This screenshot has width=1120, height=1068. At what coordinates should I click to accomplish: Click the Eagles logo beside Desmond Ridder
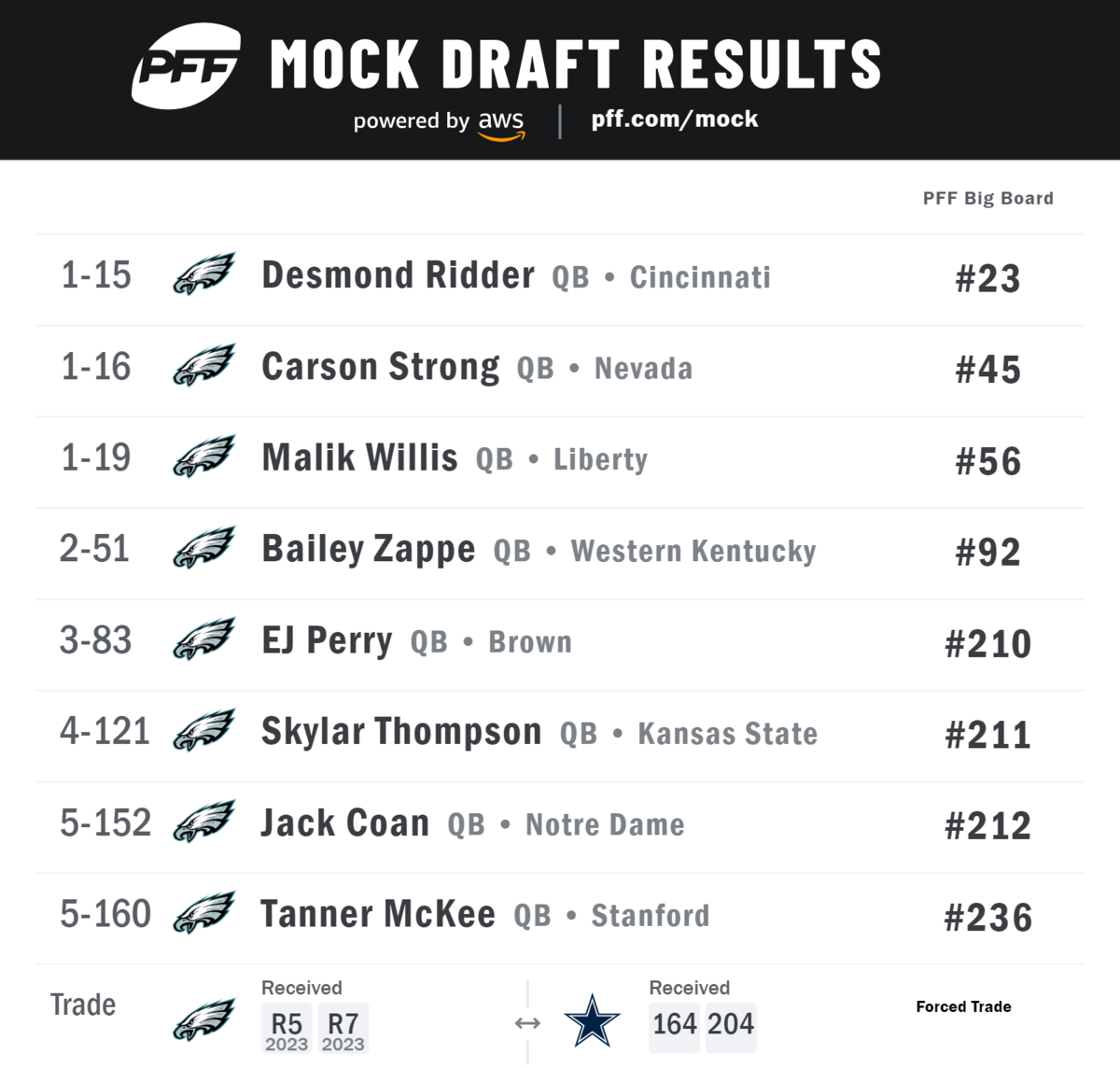click(x=204, y=274)
